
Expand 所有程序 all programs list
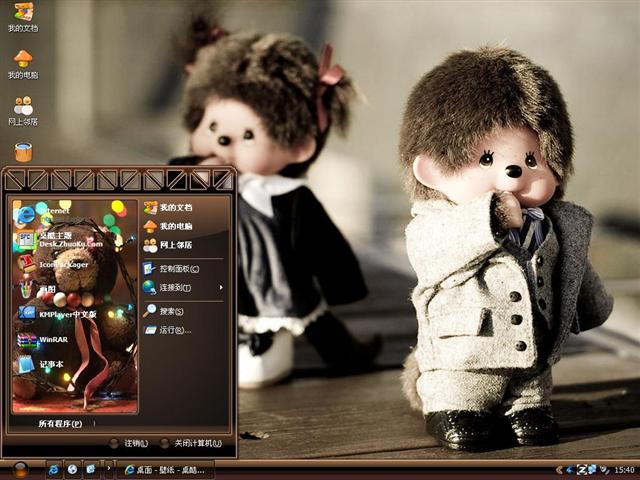60,423
